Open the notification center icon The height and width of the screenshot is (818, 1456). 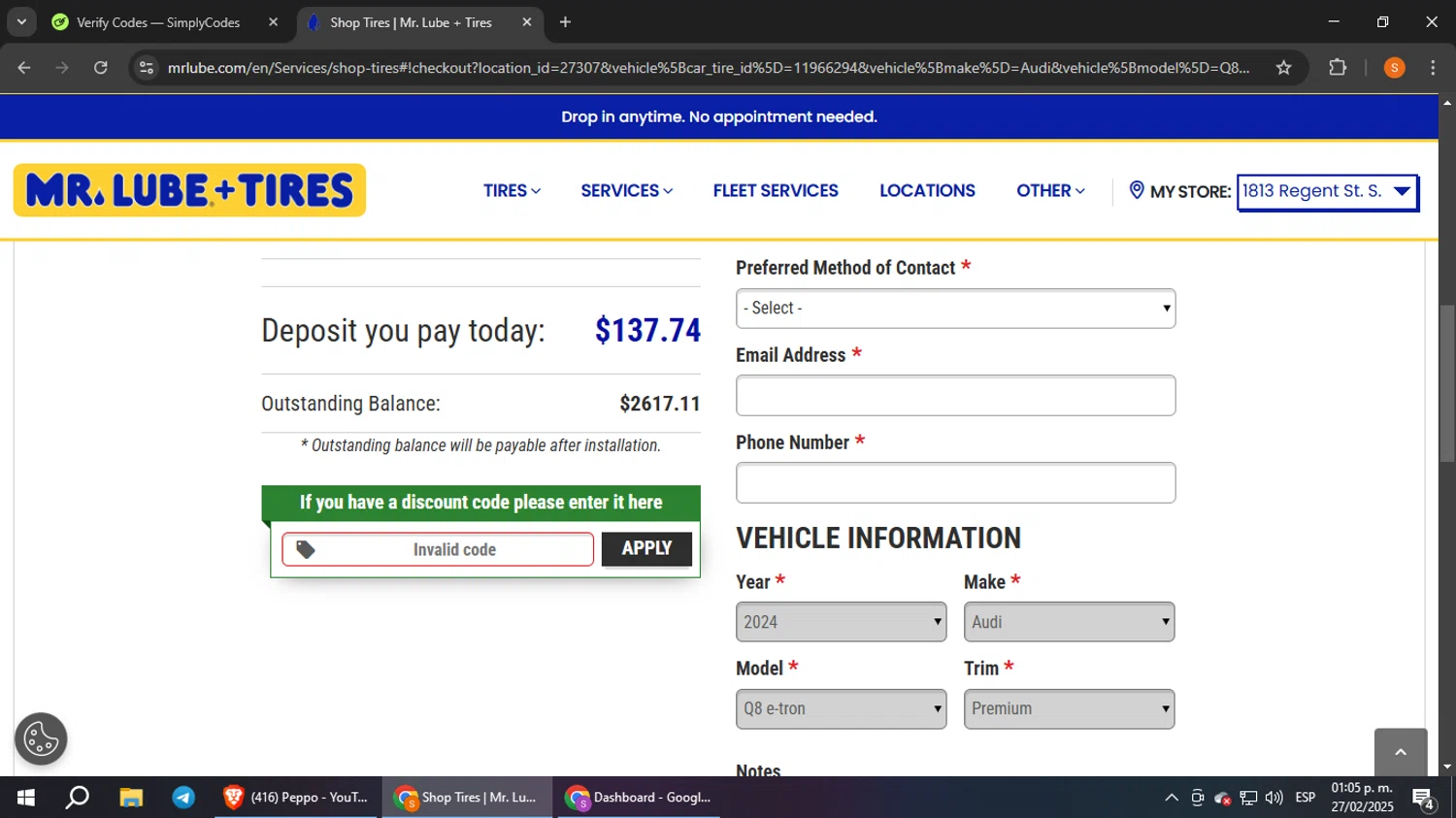(x=1424, y=800)
